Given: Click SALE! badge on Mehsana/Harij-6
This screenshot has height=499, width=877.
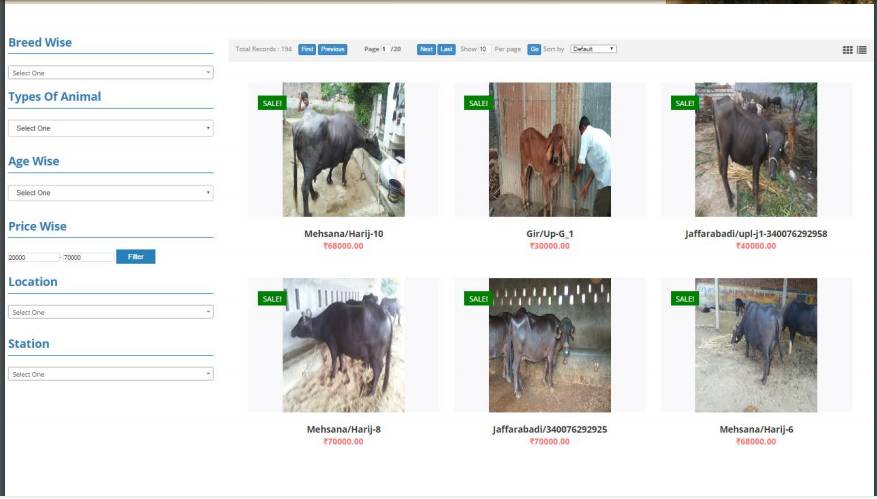Looking at the screenshot, I should click(x=685, y=299).
